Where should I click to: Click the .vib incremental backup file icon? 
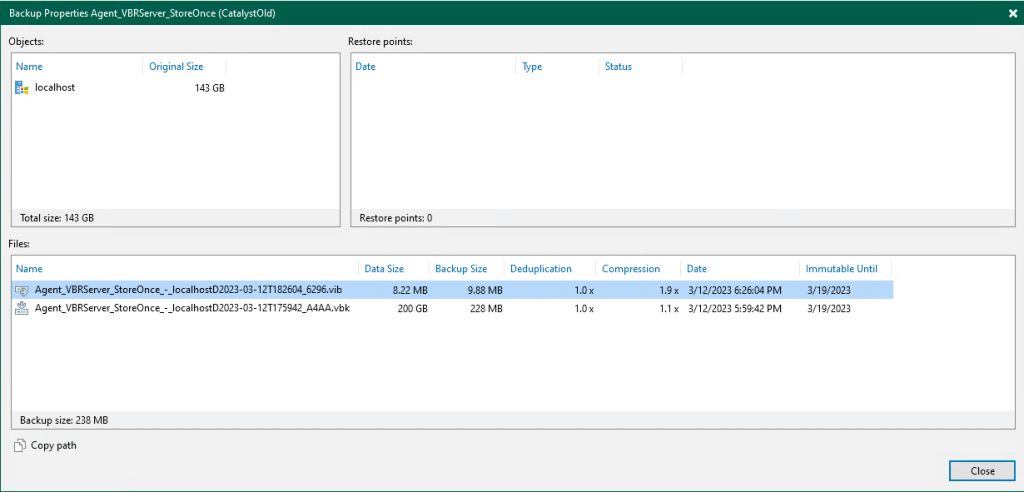[x=22, y=290]
